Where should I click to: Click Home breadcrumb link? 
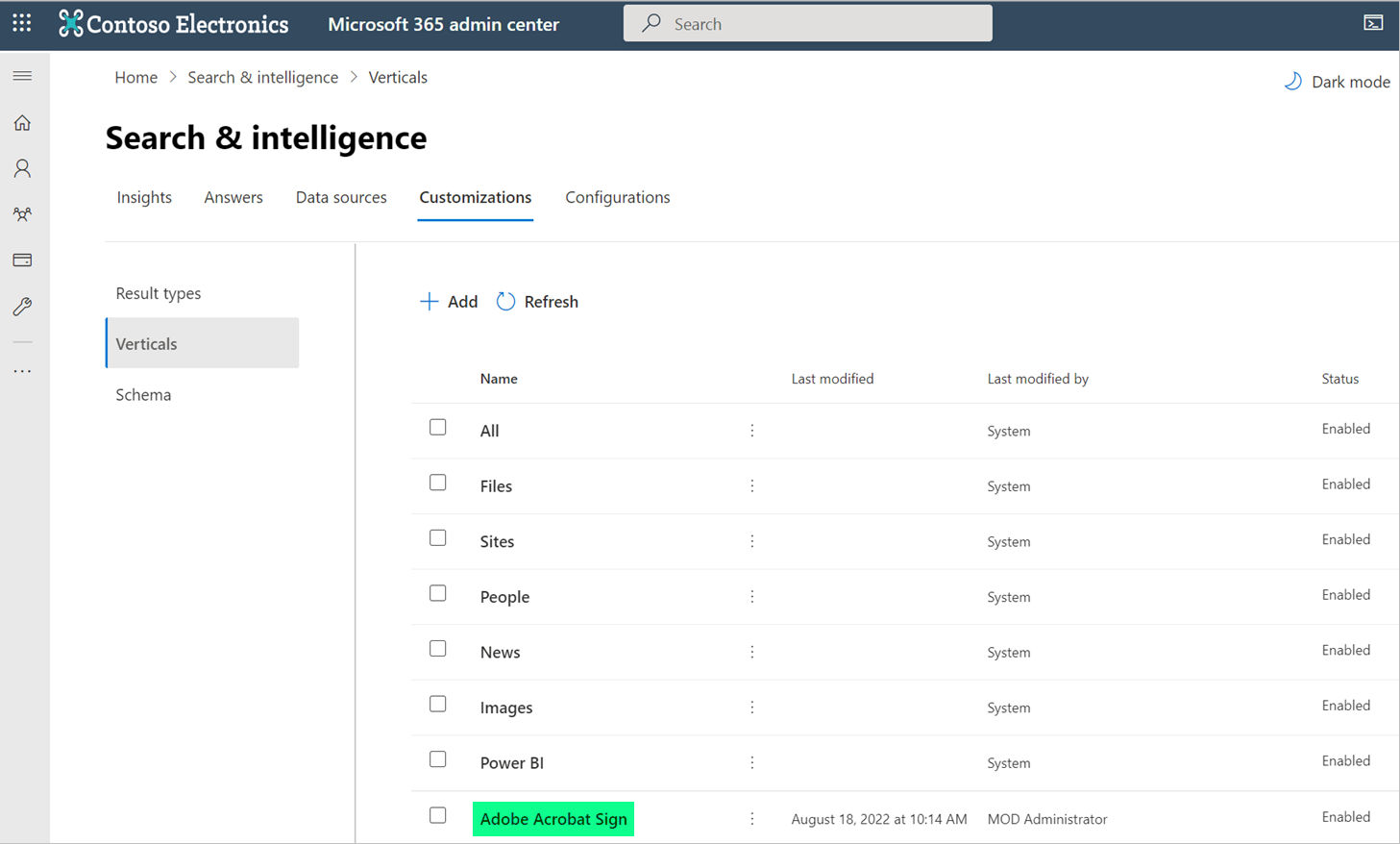click(x=136, y=77)
